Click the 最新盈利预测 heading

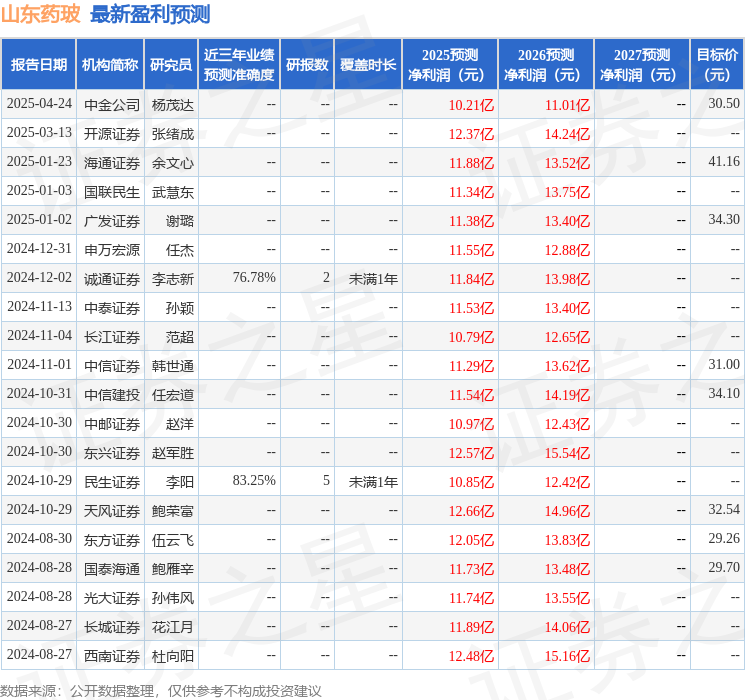pyautogui.click(x=150, y=14)
